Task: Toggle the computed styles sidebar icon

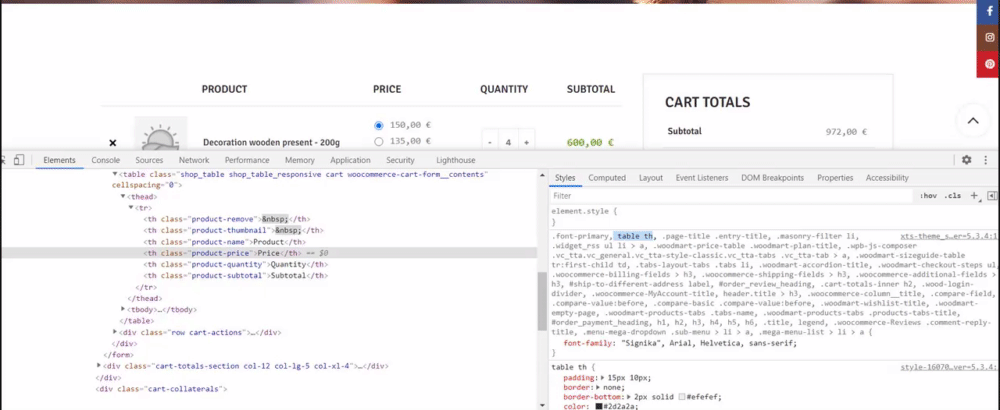Action: pos(992,196)
